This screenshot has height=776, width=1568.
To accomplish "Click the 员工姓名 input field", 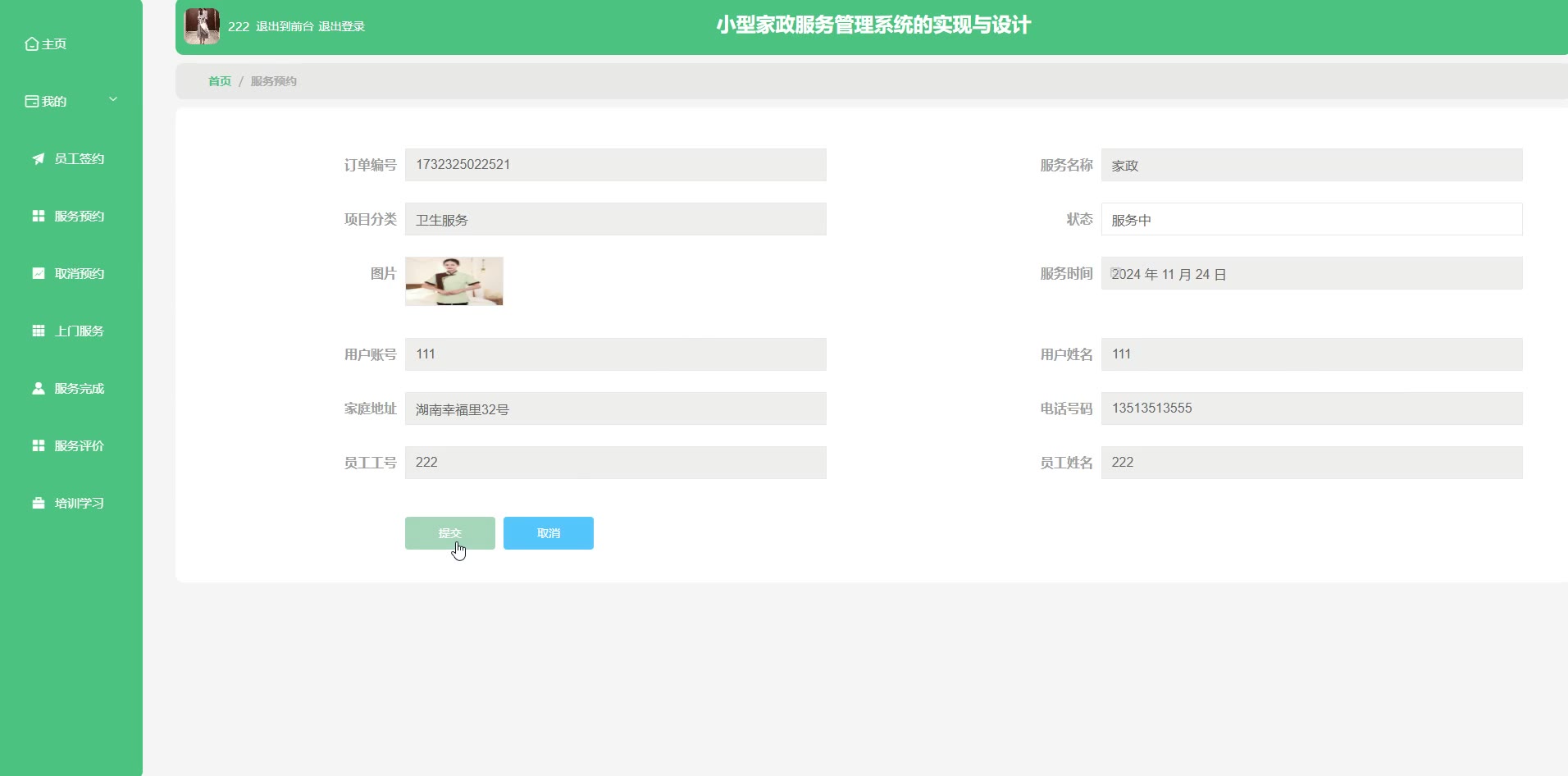I will 1312,463.
